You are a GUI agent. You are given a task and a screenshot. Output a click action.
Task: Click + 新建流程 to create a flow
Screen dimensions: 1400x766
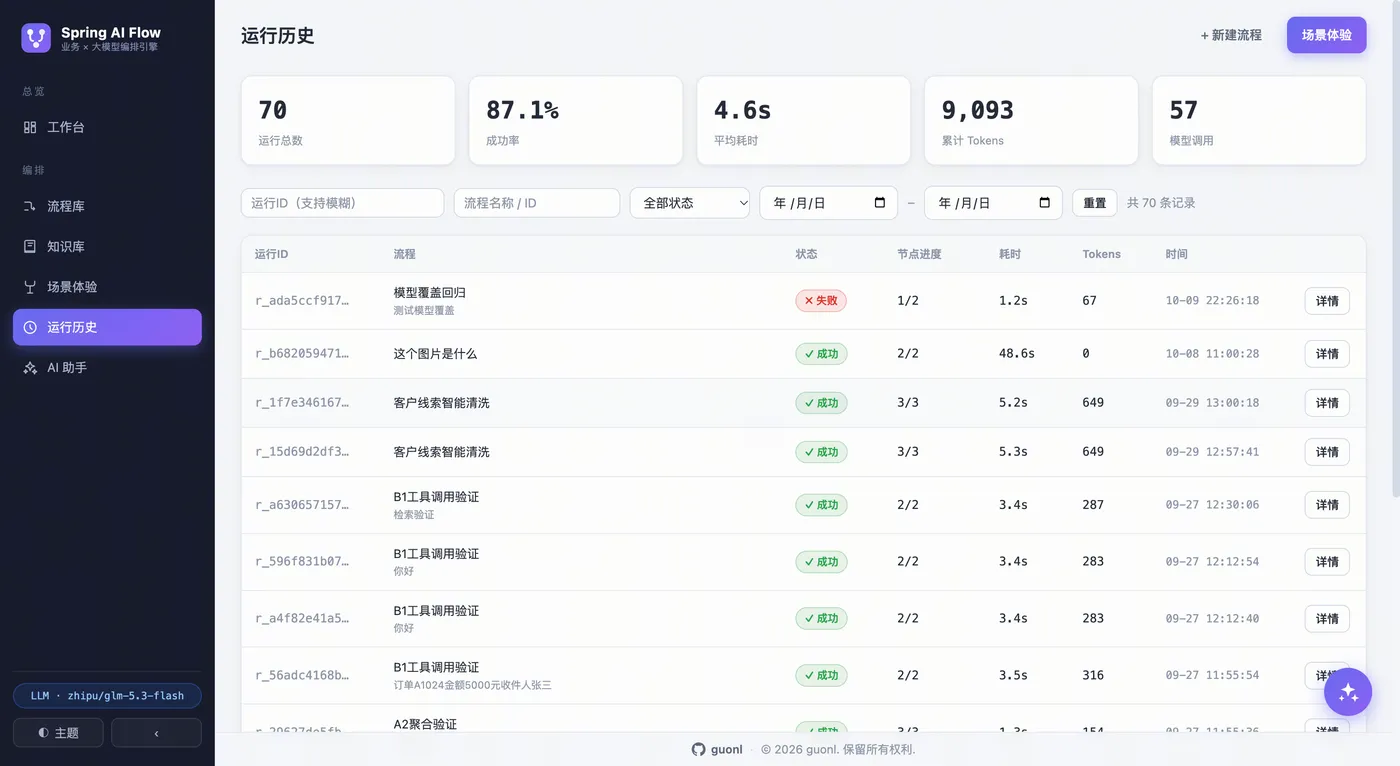1231,35
